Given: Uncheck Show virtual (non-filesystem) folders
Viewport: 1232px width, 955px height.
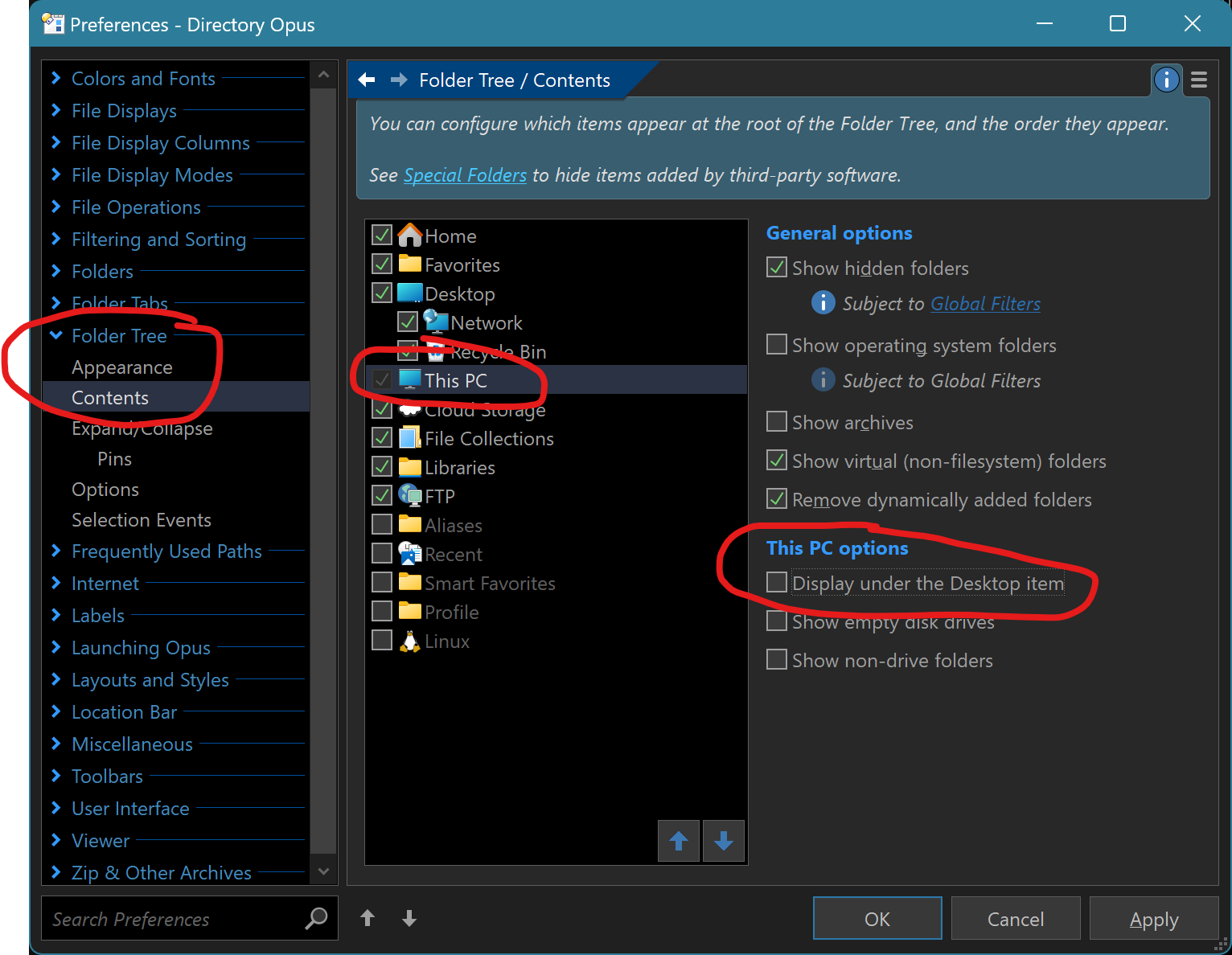Looking at the screenshot, I should [x=777, y=460].
